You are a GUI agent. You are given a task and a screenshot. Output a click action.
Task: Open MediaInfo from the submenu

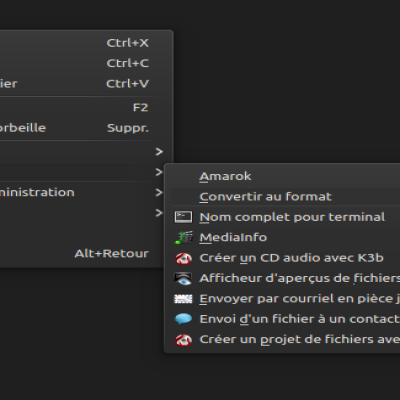pyautogui.click(x=285, y=238)
